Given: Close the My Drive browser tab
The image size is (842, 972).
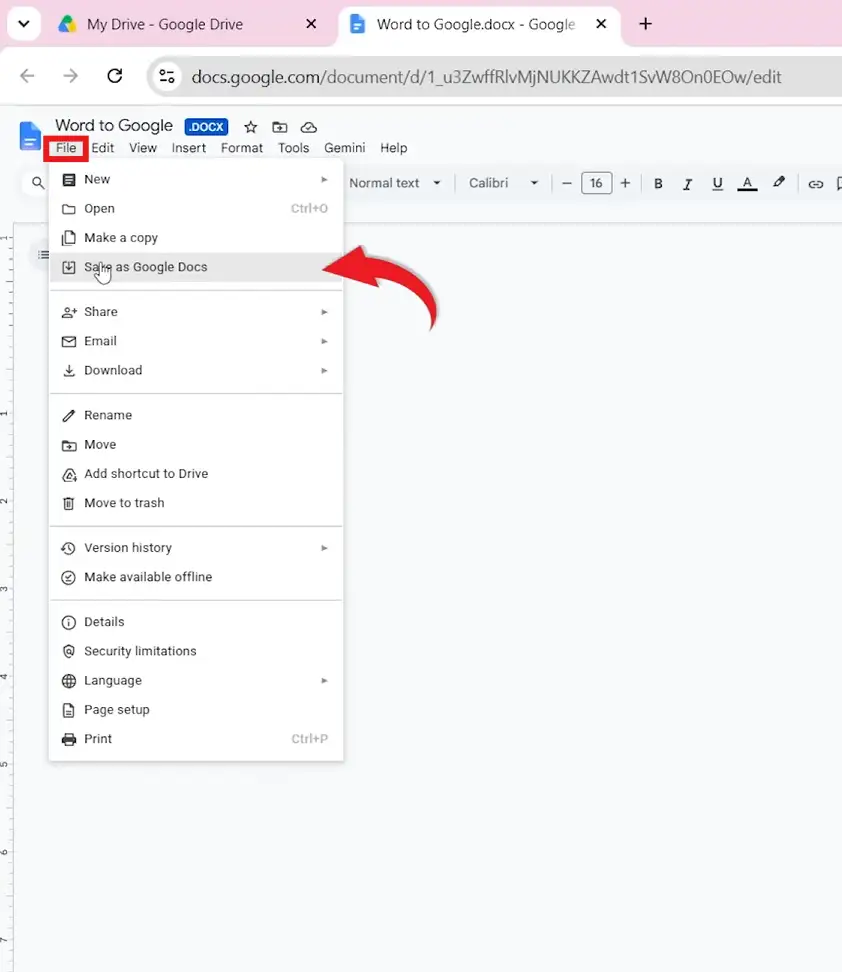Looking at the screenshot, I should tap(311, 24).
